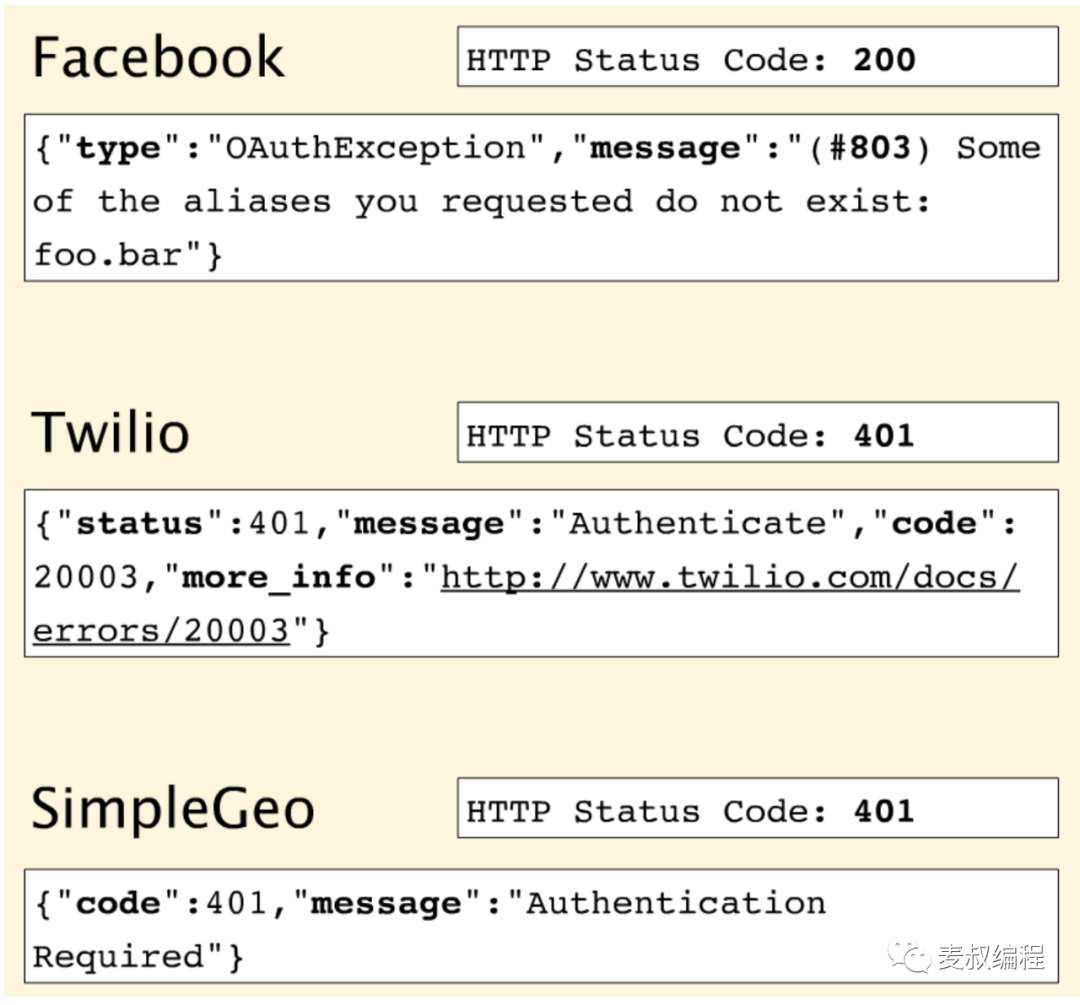This screenshot has height=1005, width=1080.
Task: Select SimpleGeo's HTTP Status Code: 401 box
Action: [x=758, y=807]
